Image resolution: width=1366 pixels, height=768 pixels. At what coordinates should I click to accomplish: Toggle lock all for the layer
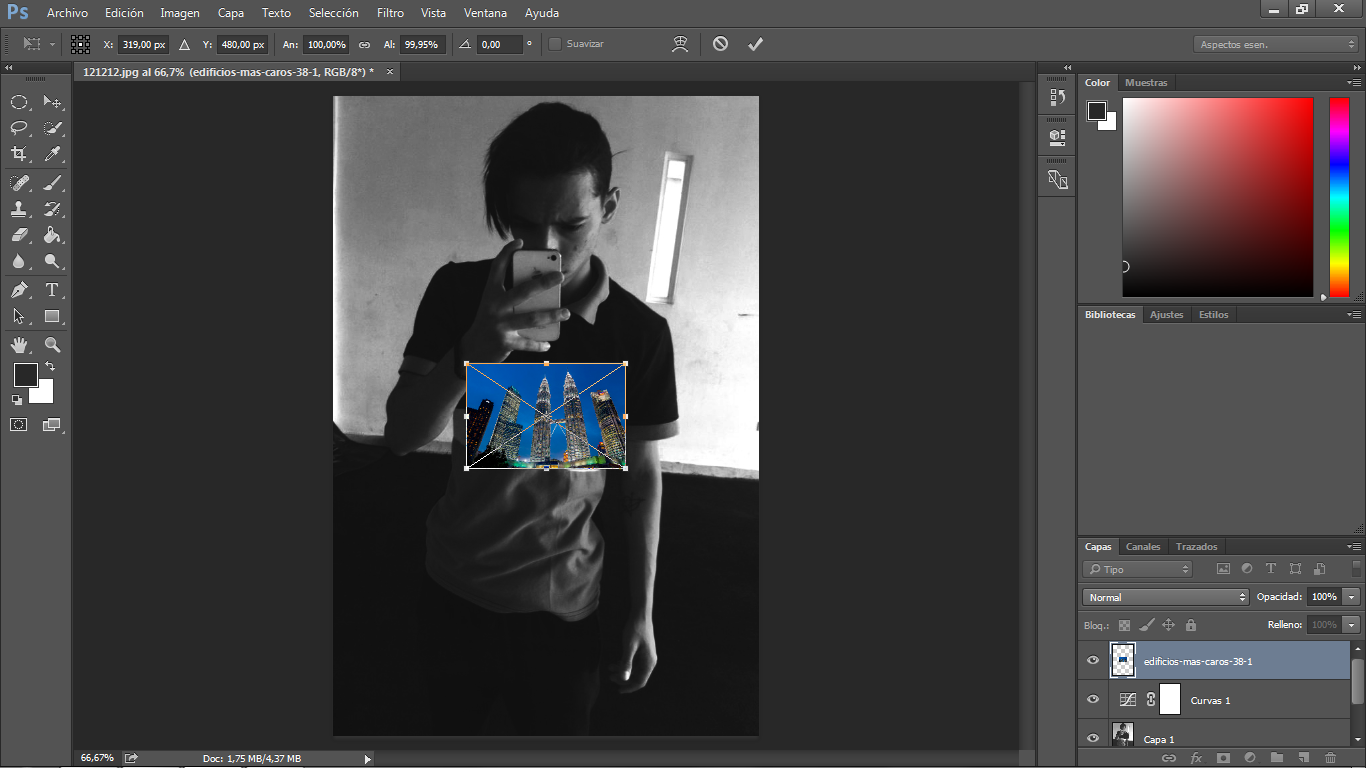pos(1191,625)
